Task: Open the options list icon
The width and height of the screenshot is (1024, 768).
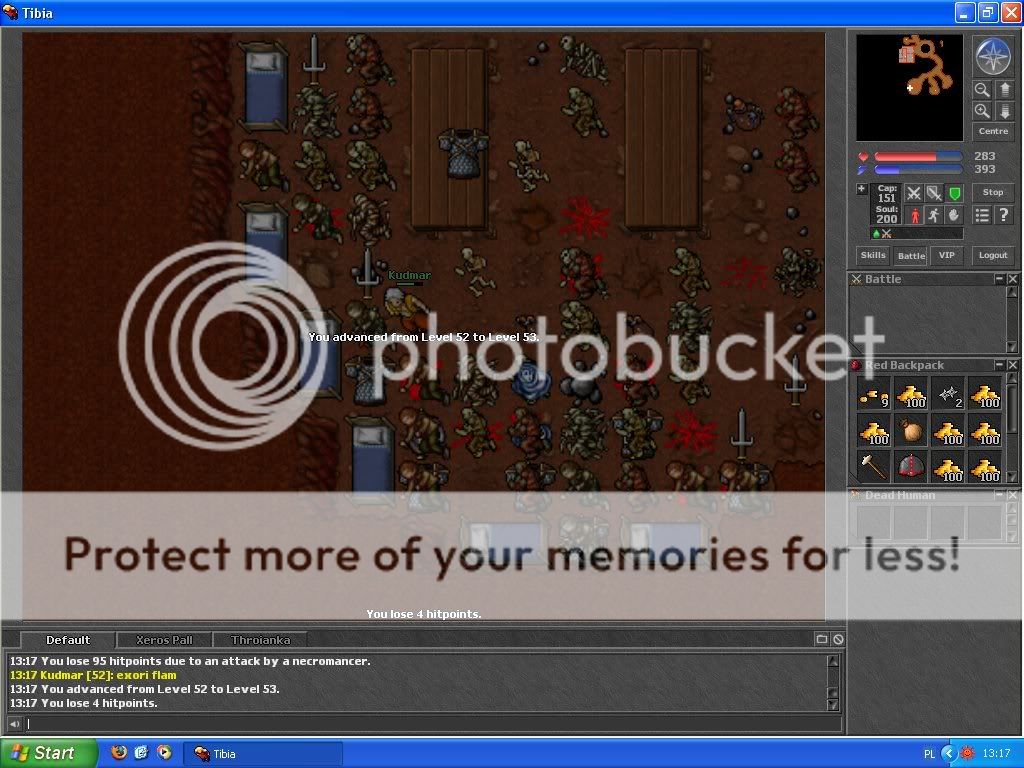Action: point(982,215)
